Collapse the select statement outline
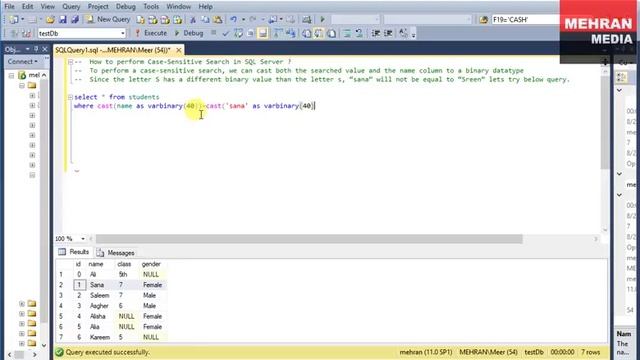This screenshot has height=360, width=640. [70, 97]
